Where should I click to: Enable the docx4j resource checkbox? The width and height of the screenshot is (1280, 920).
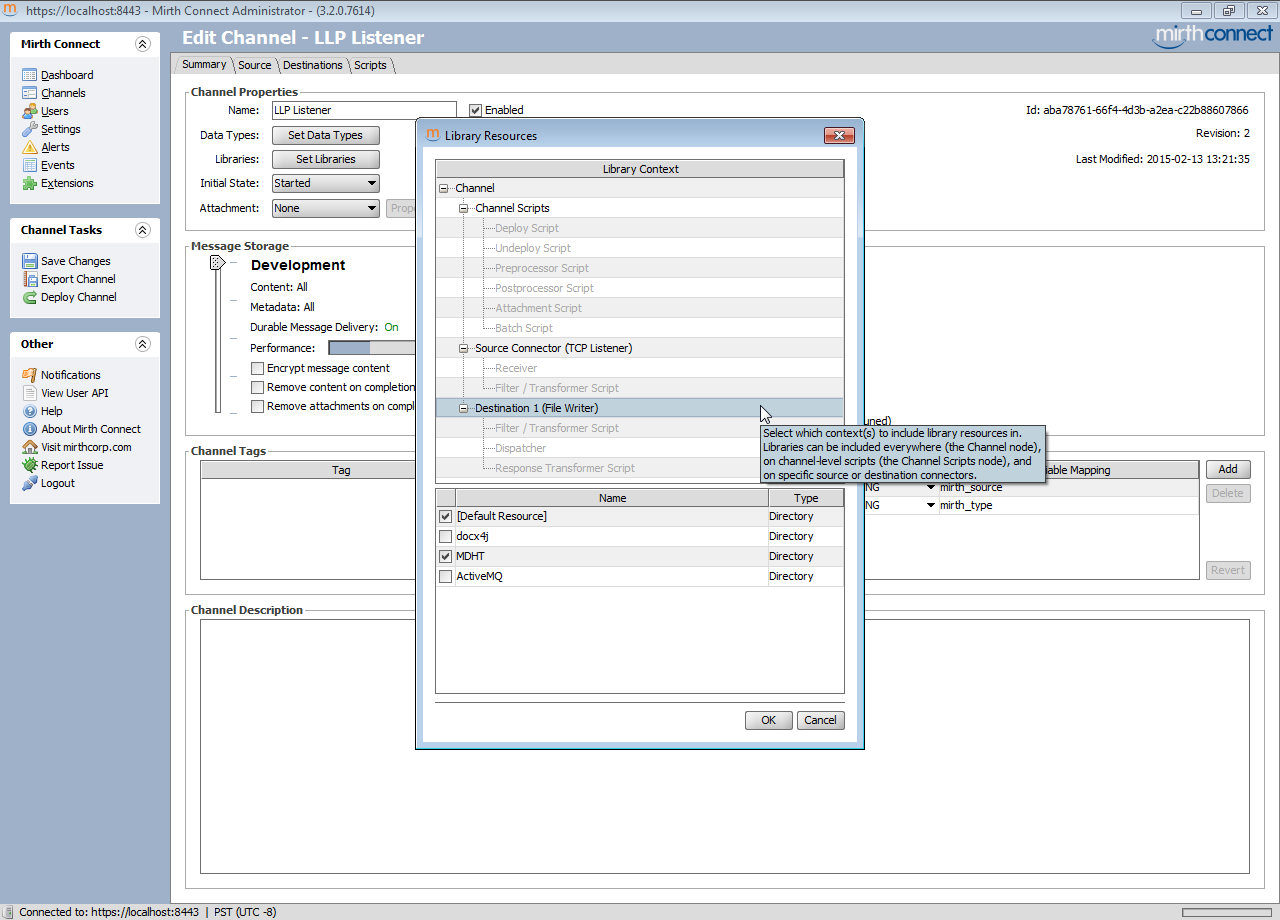[x=446, y=536]
